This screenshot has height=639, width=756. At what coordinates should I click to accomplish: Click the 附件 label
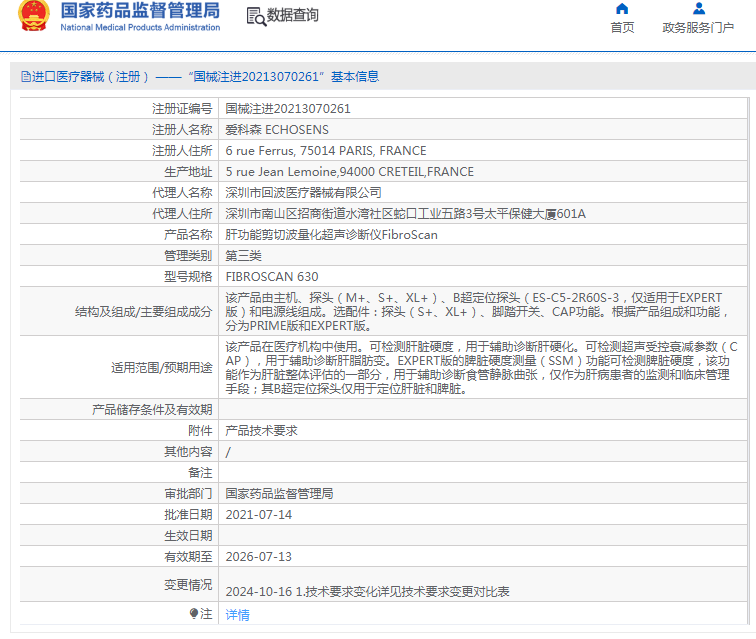201,431
